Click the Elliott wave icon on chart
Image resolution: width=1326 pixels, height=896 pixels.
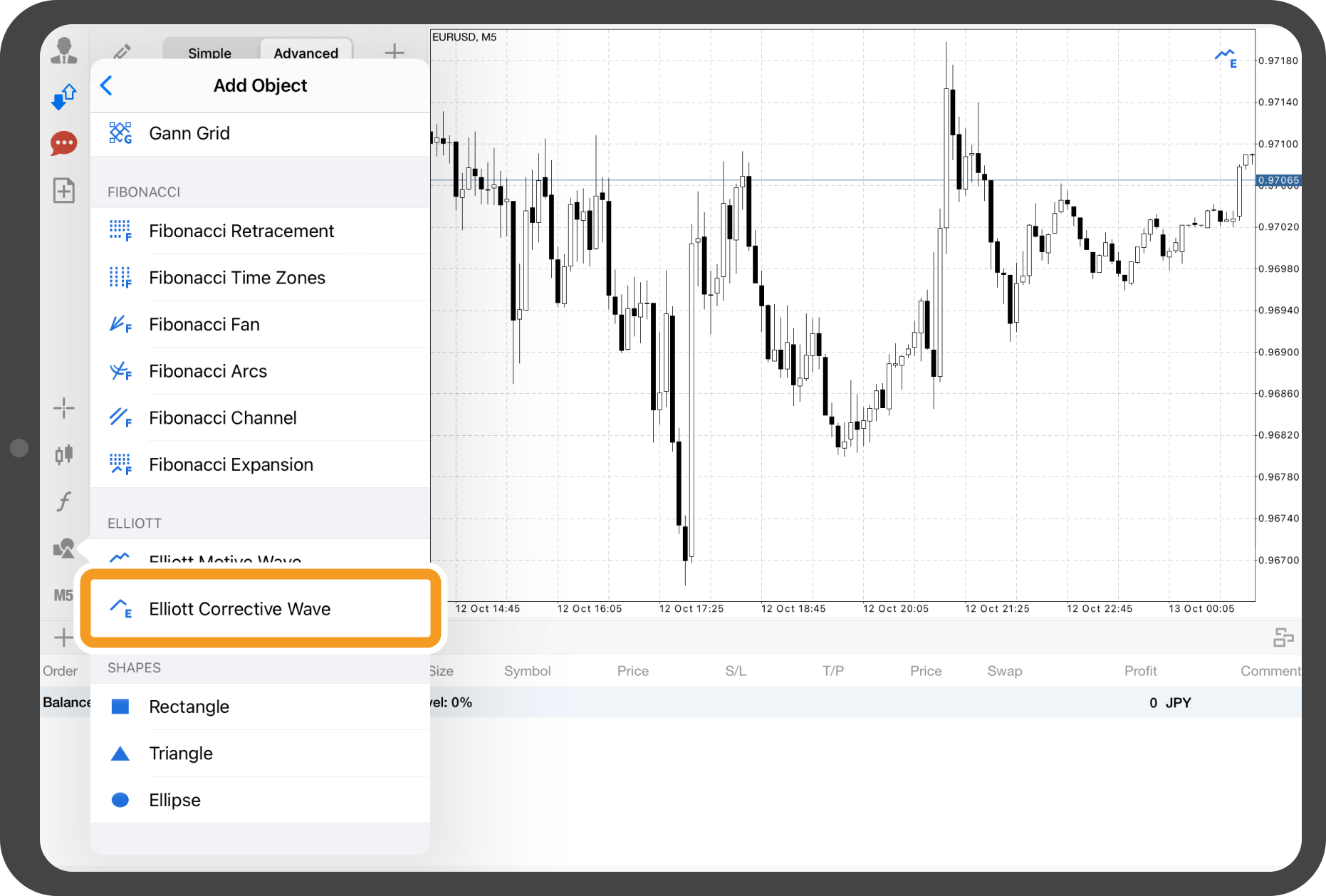click(x=1226, y=58)
